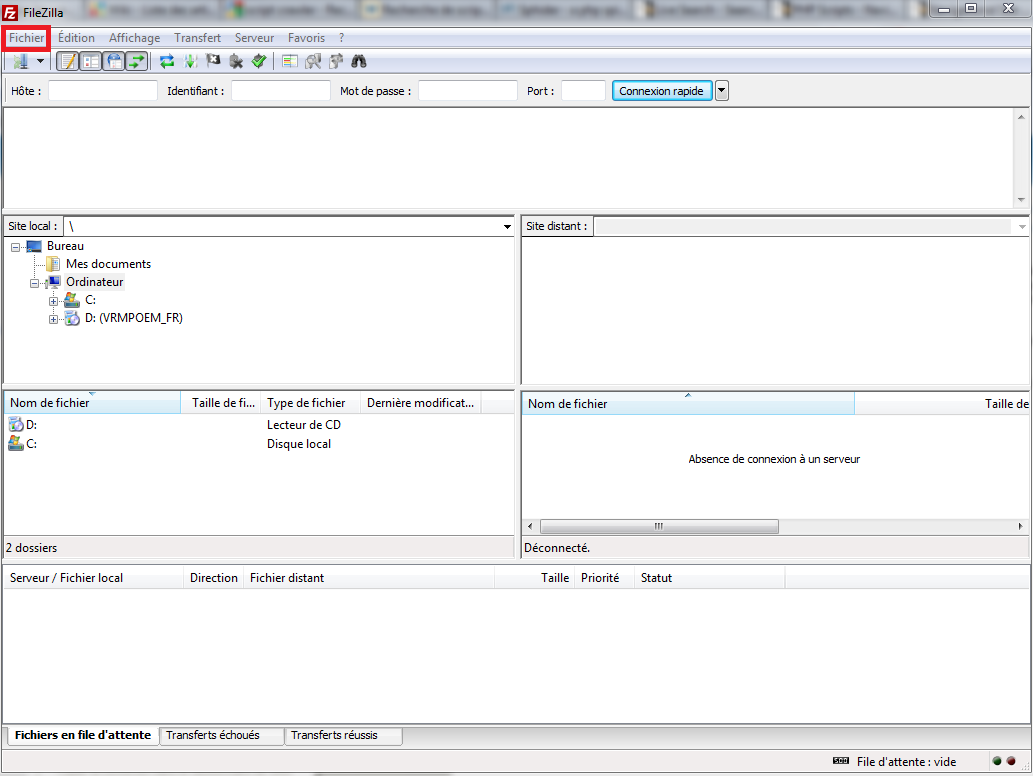Toggle synchronized browsing

(x=336, y=61)
